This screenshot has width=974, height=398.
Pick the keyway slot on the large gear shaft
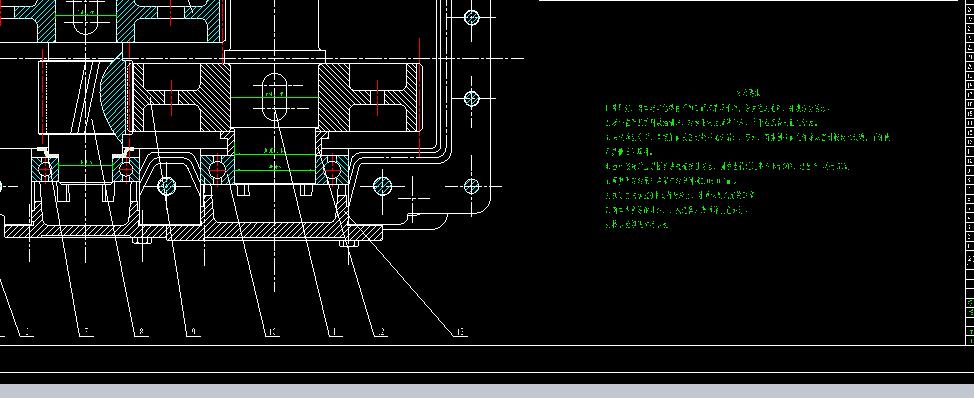pos(274,96)
